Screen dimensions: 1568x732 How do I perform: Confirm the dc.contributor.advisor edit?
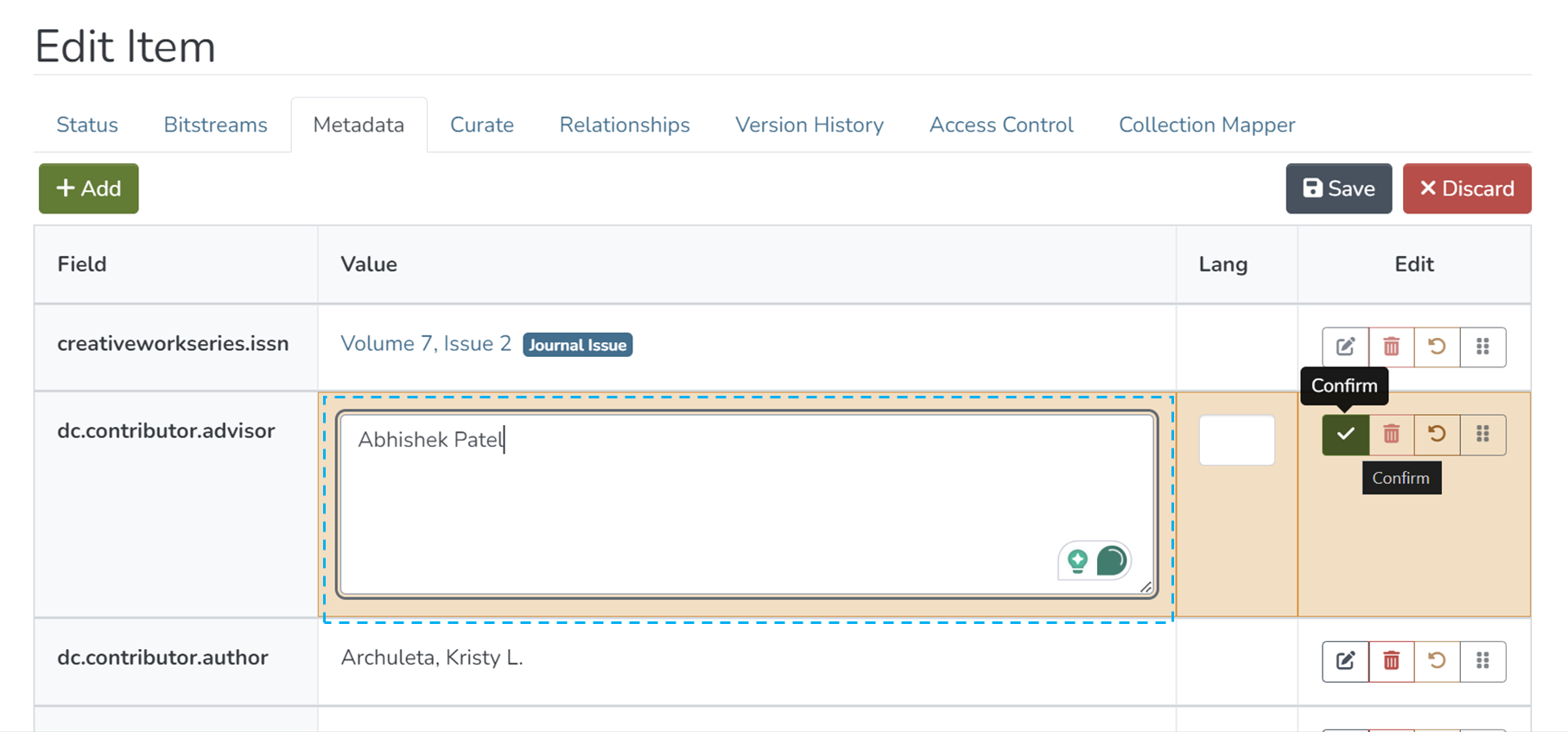click(1345, 434)
